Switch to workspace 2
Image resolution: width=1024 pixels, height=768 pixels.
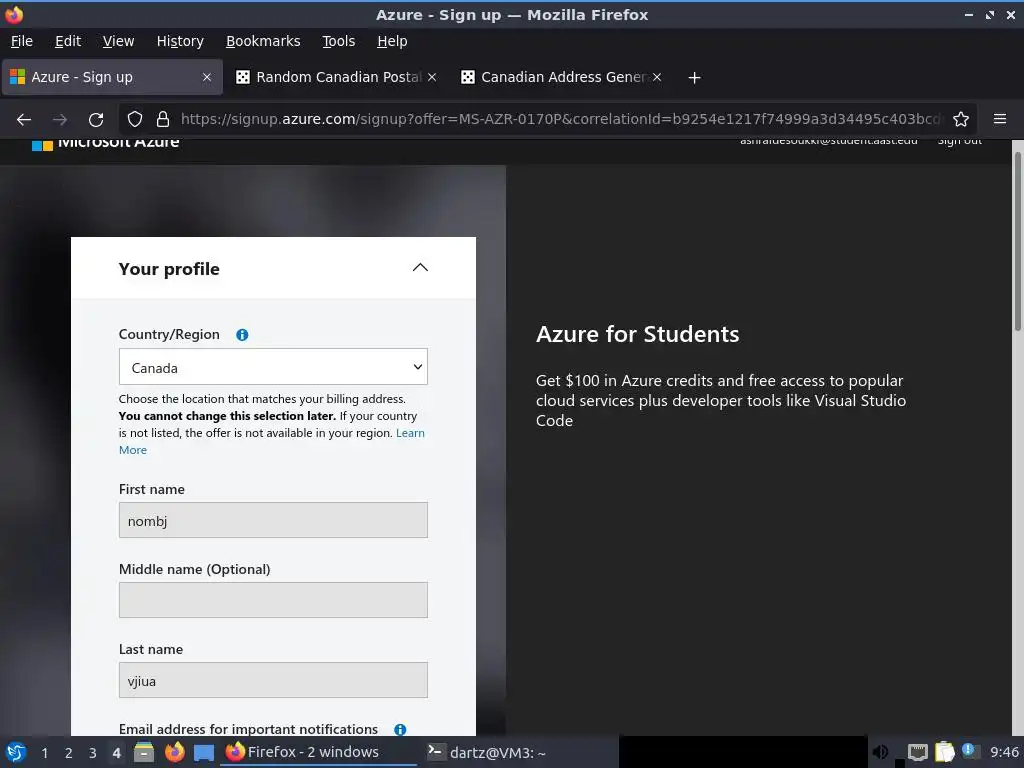pos(69,753)
